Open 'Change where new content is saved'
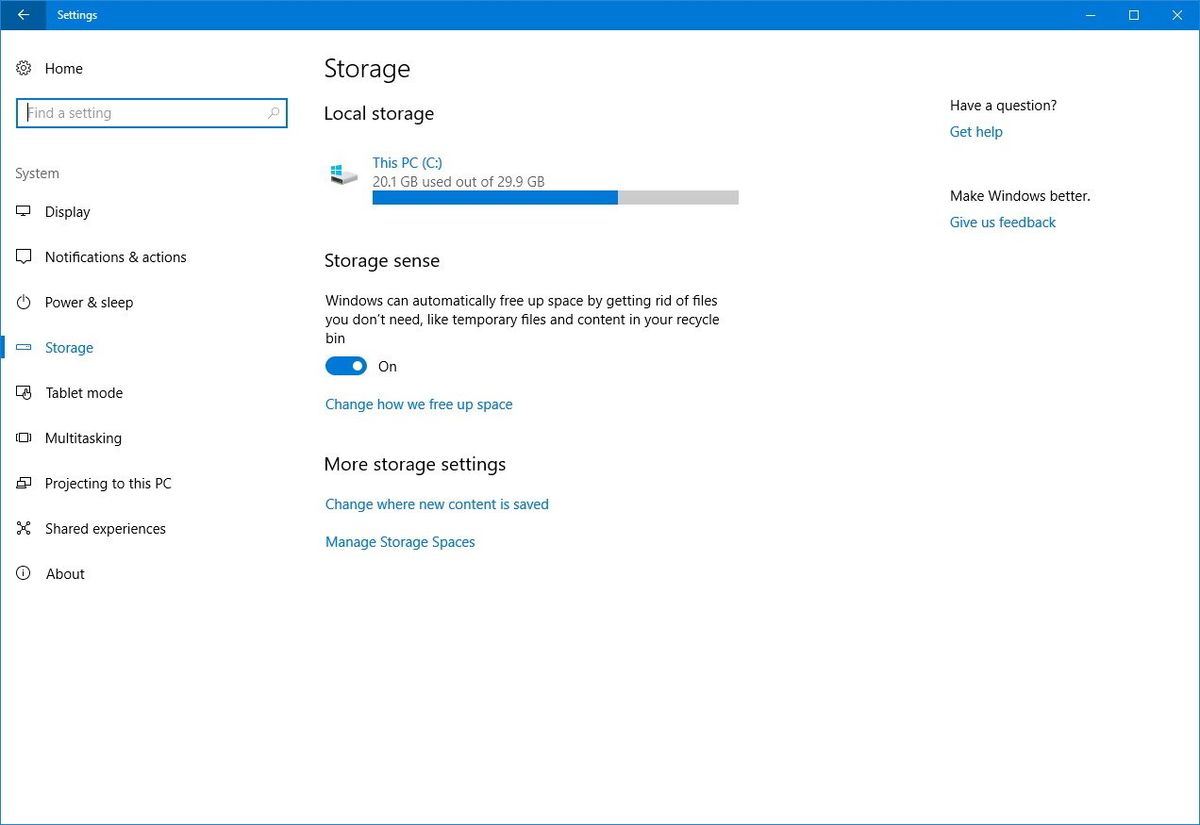 click(x=437, y=504)
